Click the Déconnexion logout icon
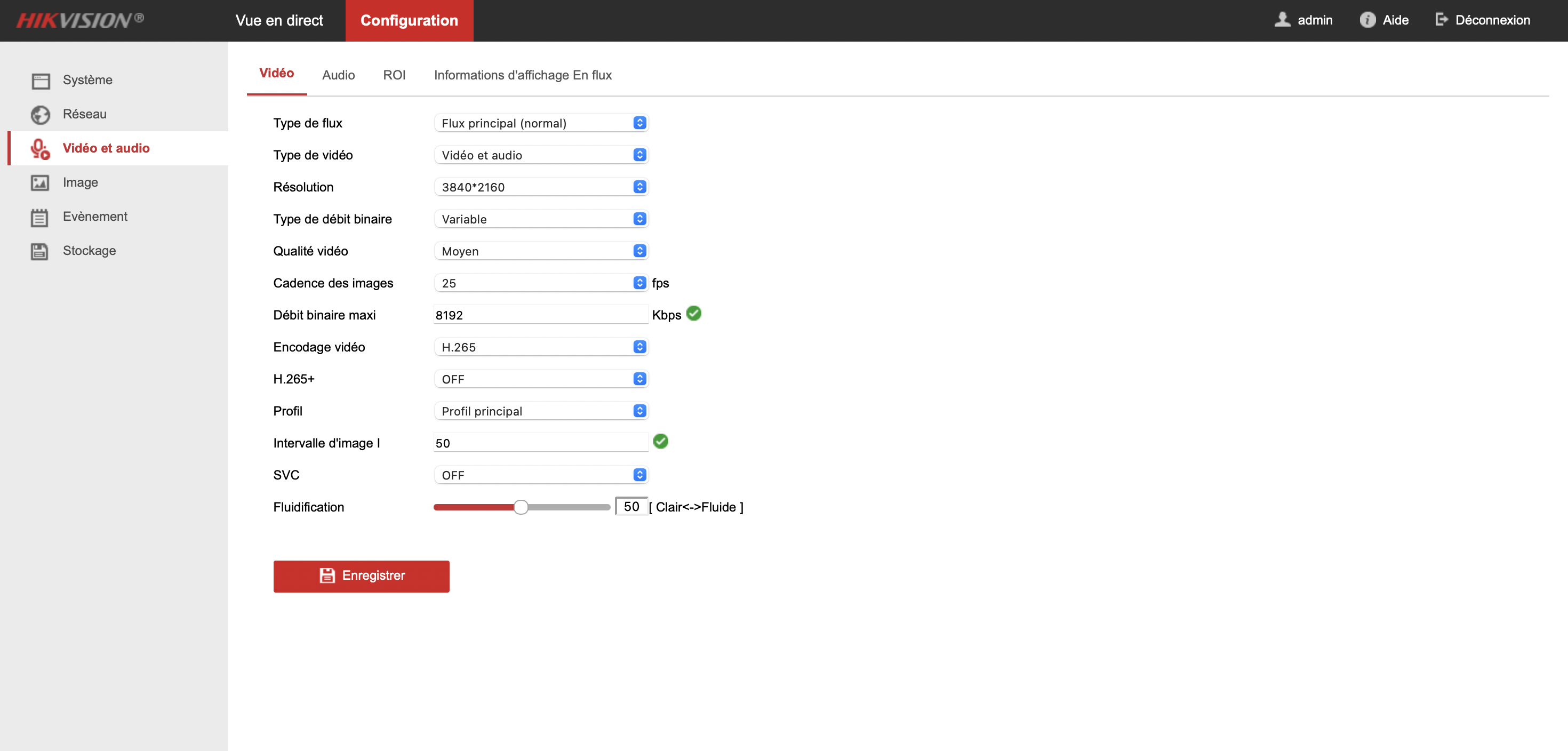1568x751 pixels. [x=1442, y=20]
